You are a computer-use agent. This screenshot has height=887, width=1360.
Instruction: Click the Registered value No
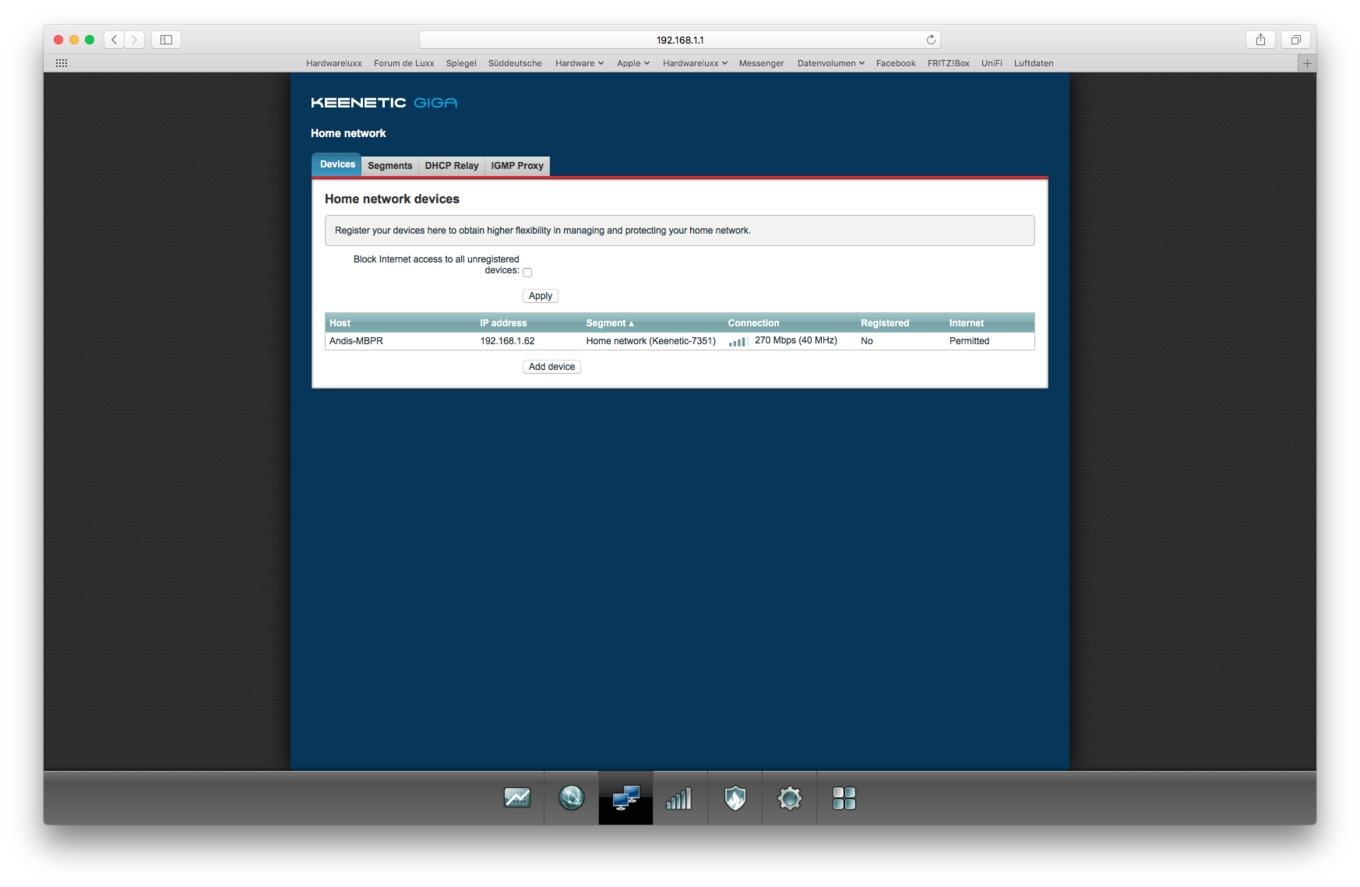[867, 341]
